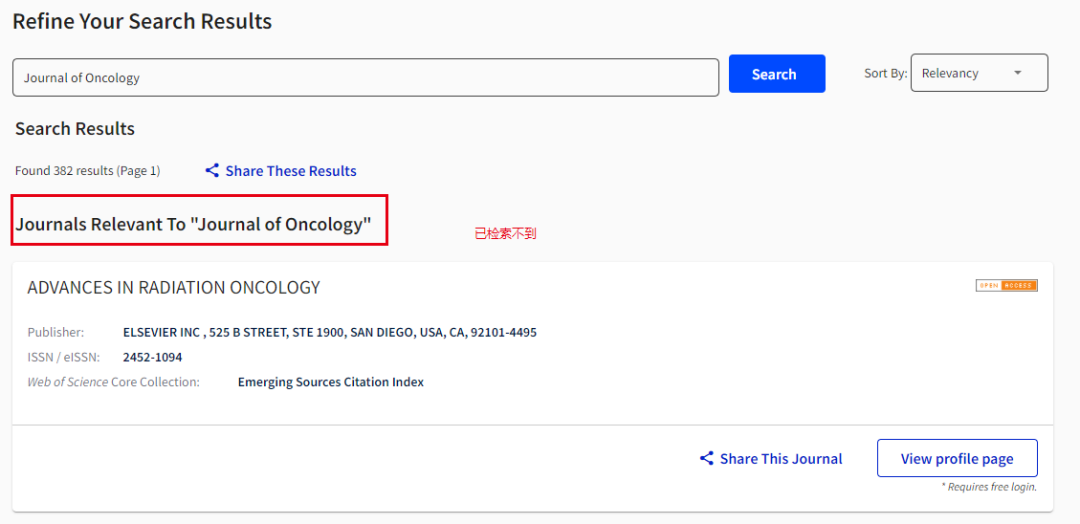Click the Journals Relevant To heading
This screenshot has height=524, width=1080.
pos(193,225)
